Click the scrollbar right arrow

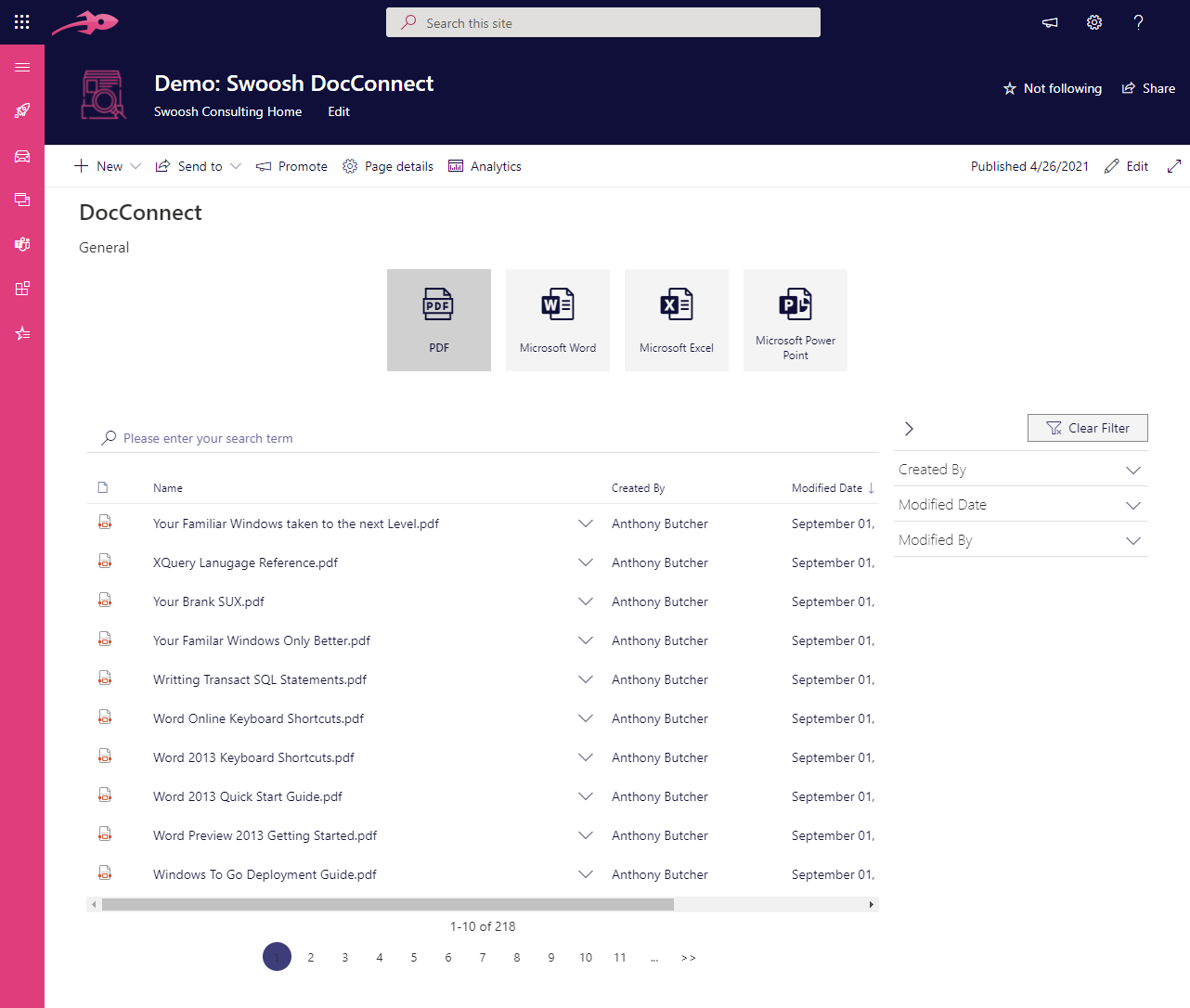871,904
